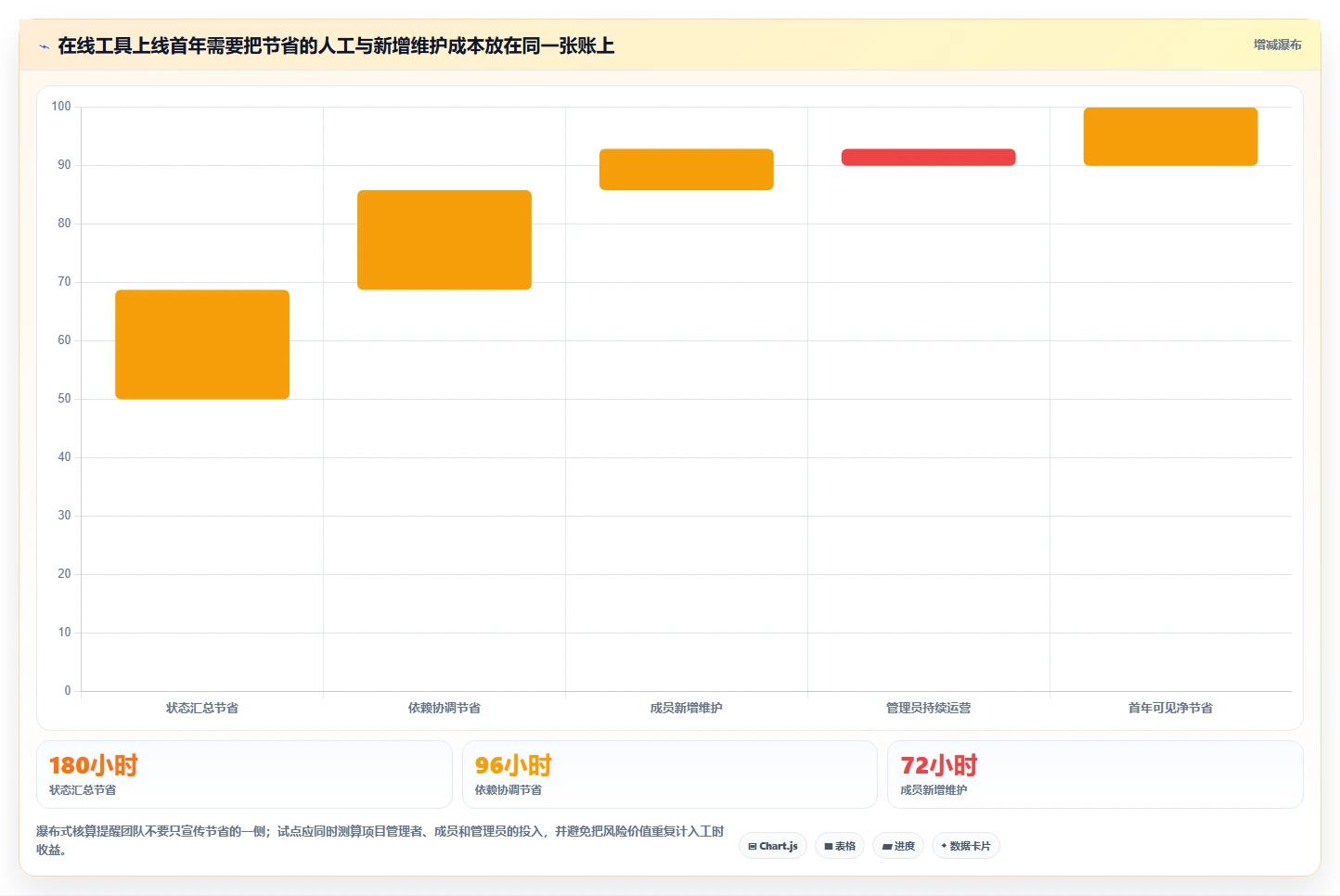Click the y-axis value 100
The image size is (1340, 896).
[61, 107]
